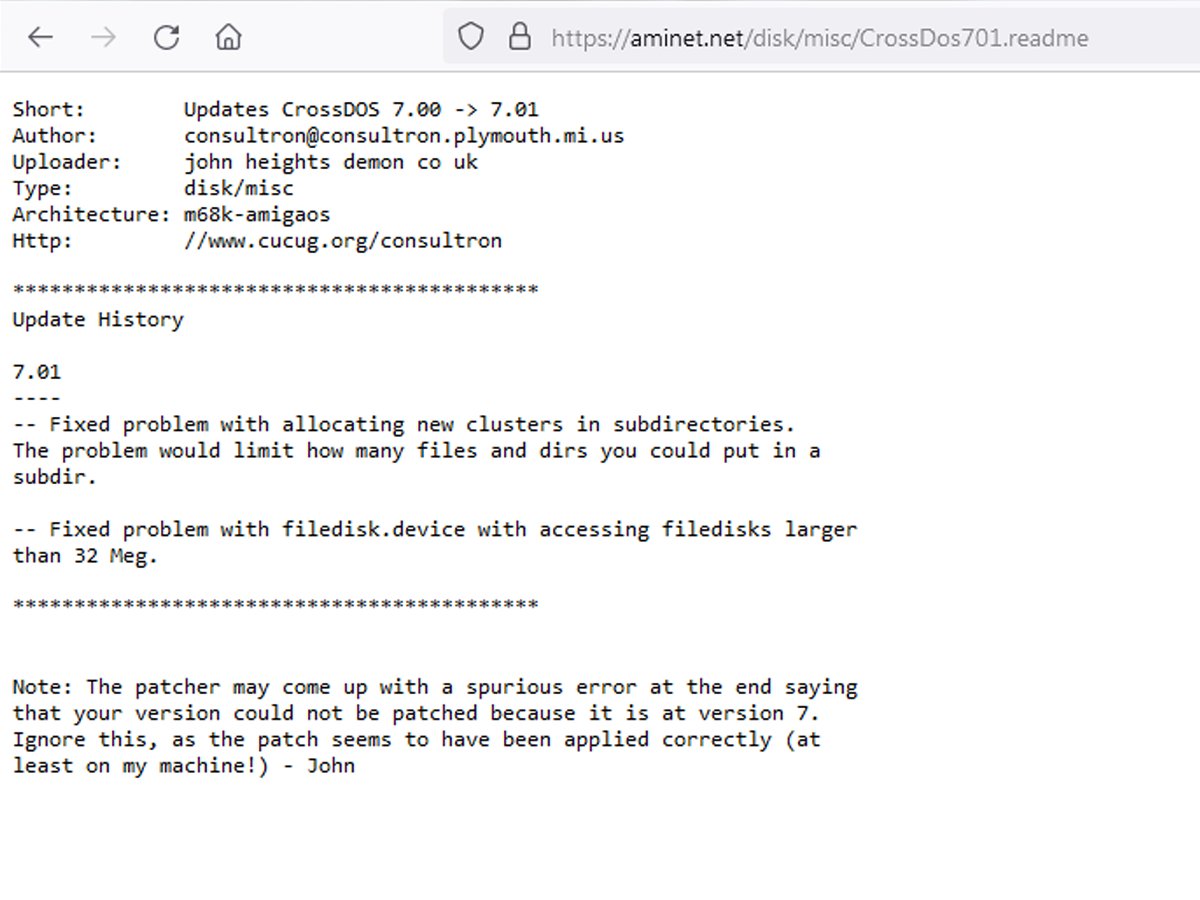Image resolution: width=1200 pixels, height=900 pixels.
Task: Click the "than 32 Meg." line
Action: coord(86,555)
